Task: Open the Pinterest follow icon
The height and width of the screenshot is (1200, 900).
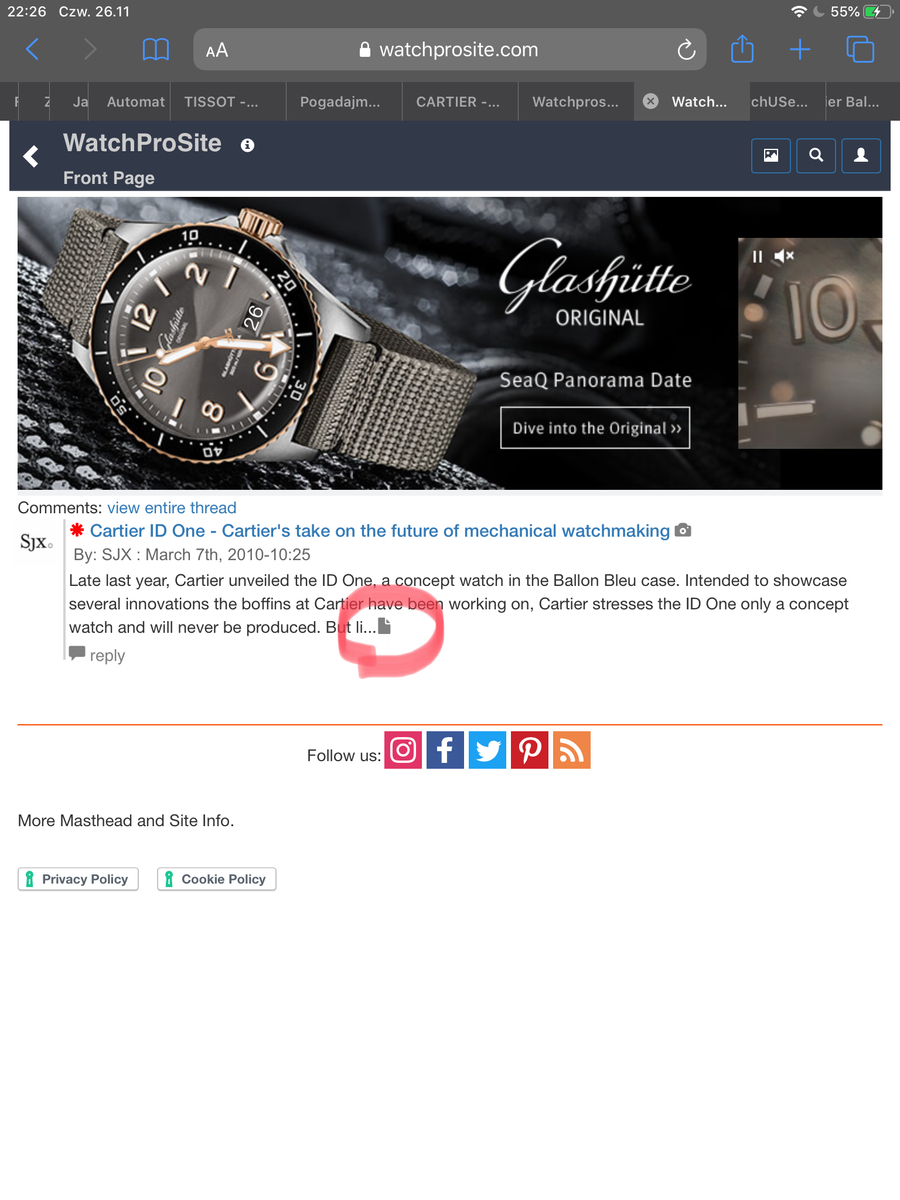Action: coord(529,750)
